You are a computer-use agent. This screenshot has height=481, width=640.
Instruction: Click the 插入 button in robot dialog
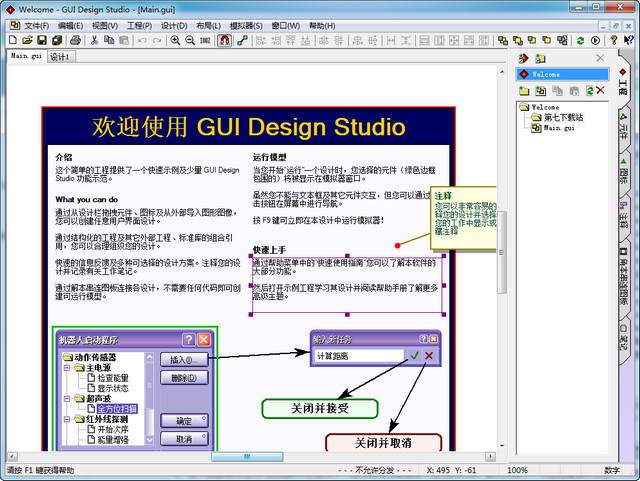[x=184, y=360]
